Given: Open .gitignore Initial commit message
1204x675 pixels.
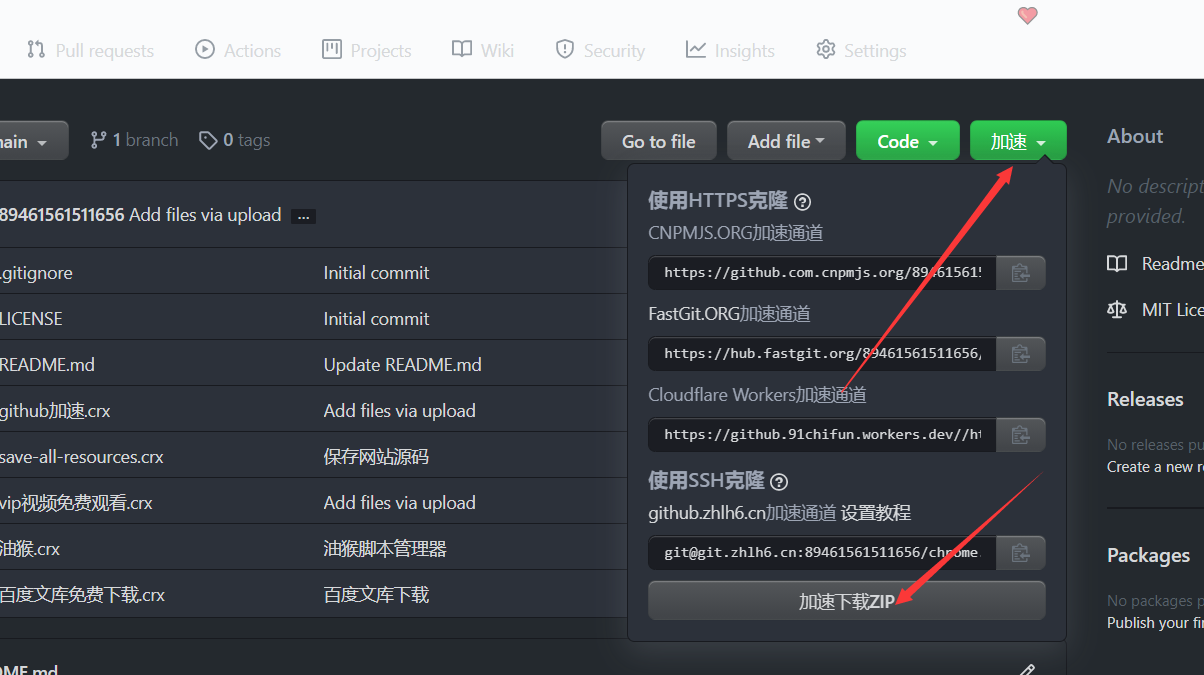Looking at the screenshot, I should click(376, 273).
